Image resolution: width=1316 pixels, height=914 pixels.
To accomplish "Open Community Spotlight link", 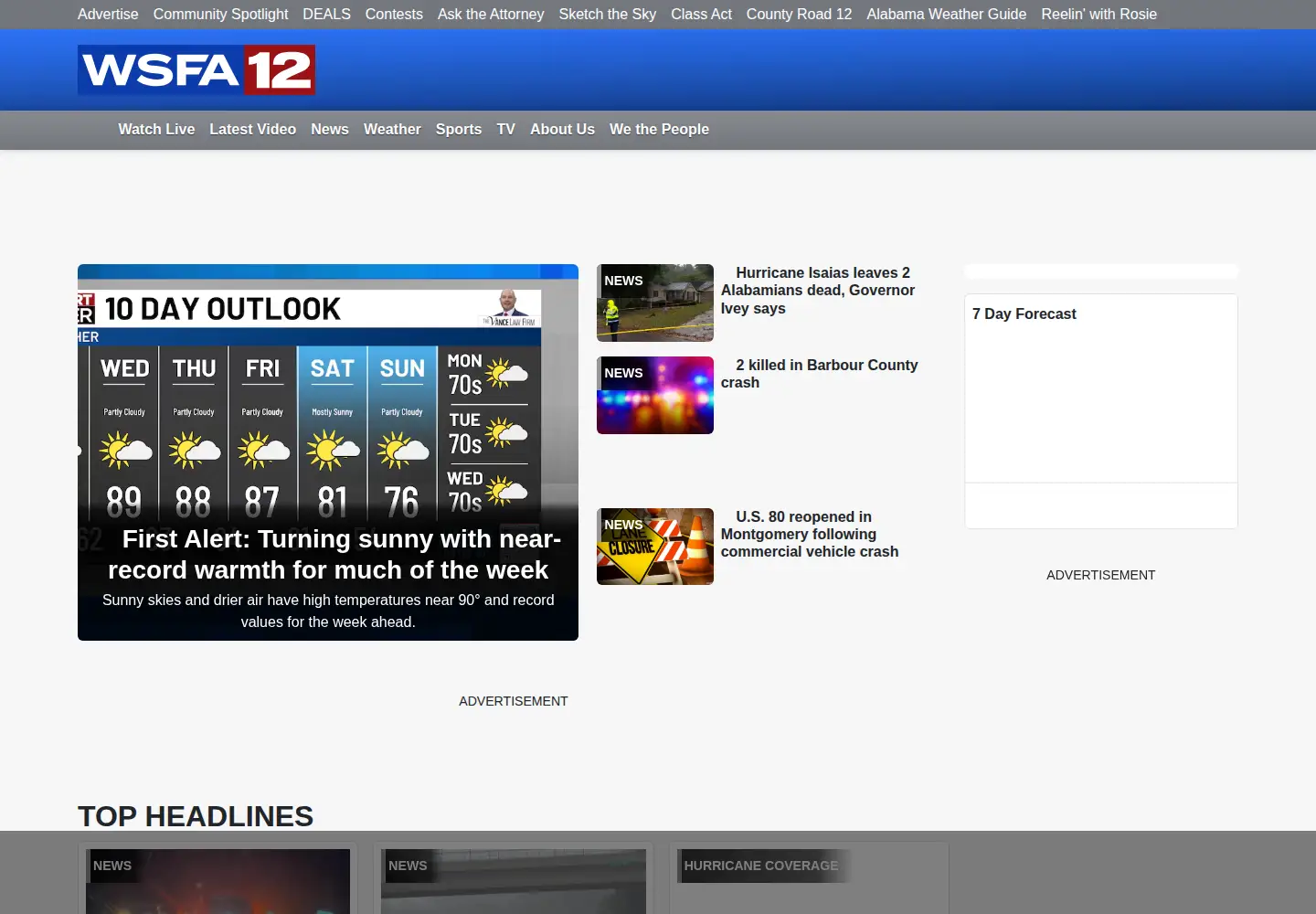I will 220,15.
